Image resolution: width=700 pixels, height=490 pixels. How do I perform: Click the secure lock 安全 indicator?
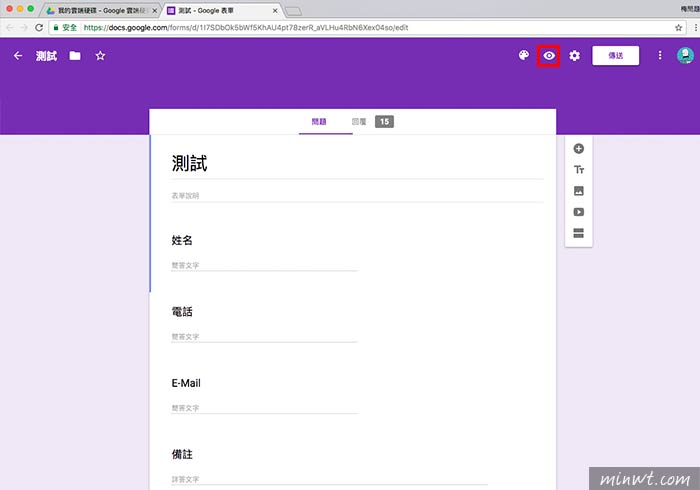coord(65,28)
